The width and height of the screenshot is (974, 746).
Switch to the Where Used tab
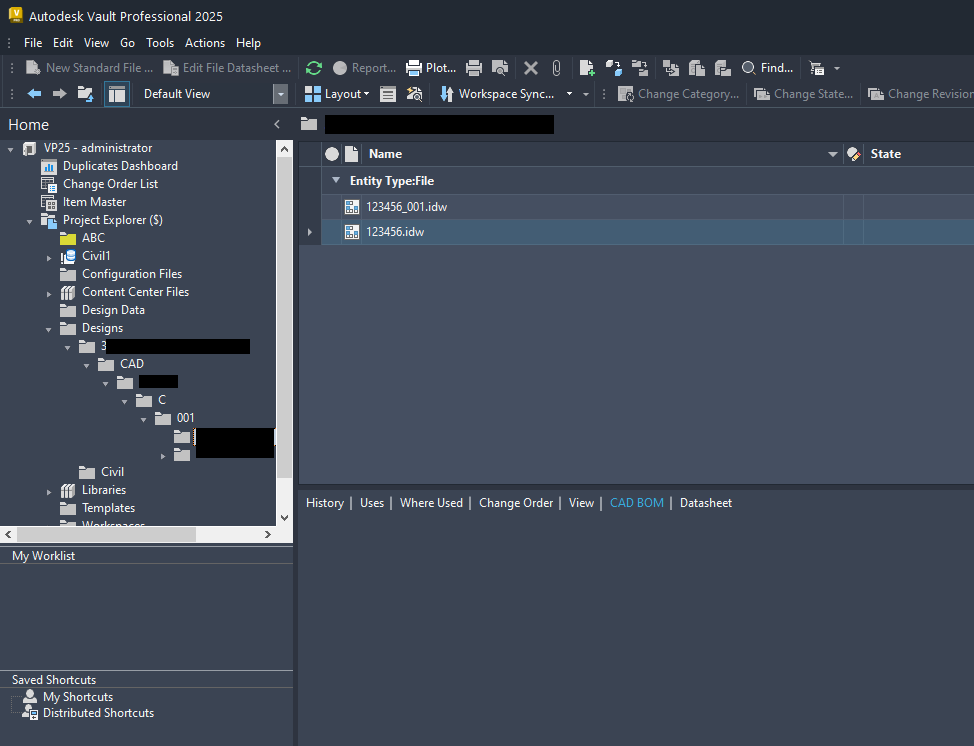point(431,502)
